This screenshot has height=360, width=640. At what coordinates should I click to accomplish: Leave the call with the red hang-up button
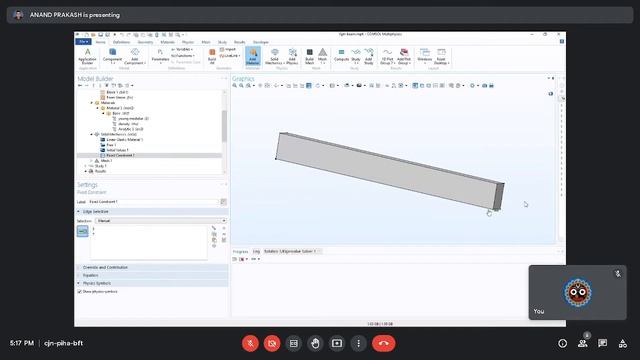tap(383, 343)
